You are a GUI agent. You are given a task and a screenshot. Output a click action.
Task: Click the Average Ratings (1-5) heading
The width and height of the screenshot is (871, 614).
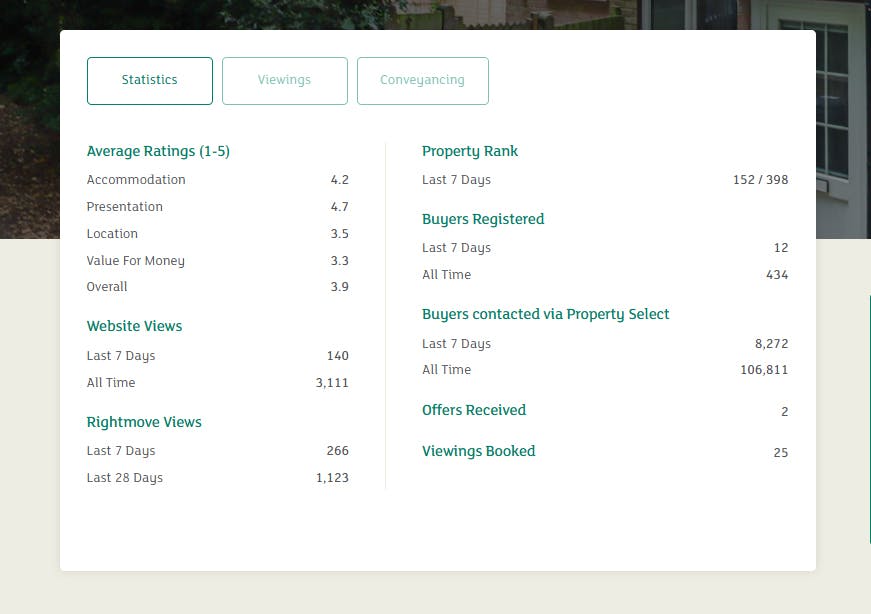pyautogui.click(x=158, y=152)
